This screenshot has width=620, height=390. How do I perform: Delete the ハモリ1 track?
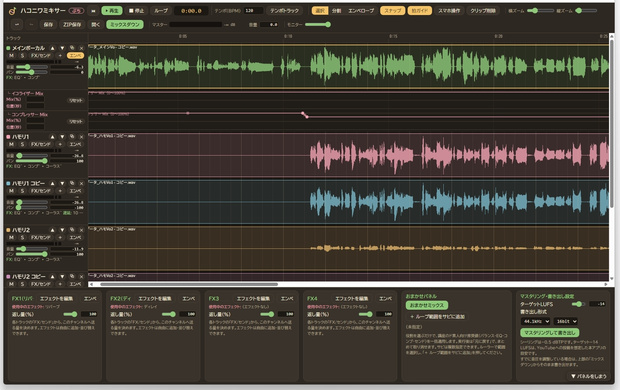point(81,136)
